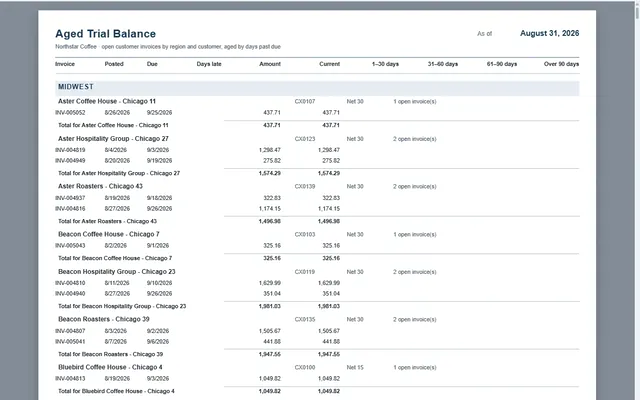Click the "Total for Beacon Coffee House - Chicago 7" label
The height and width of the screenshot is (400, 640).
[115, 258]
